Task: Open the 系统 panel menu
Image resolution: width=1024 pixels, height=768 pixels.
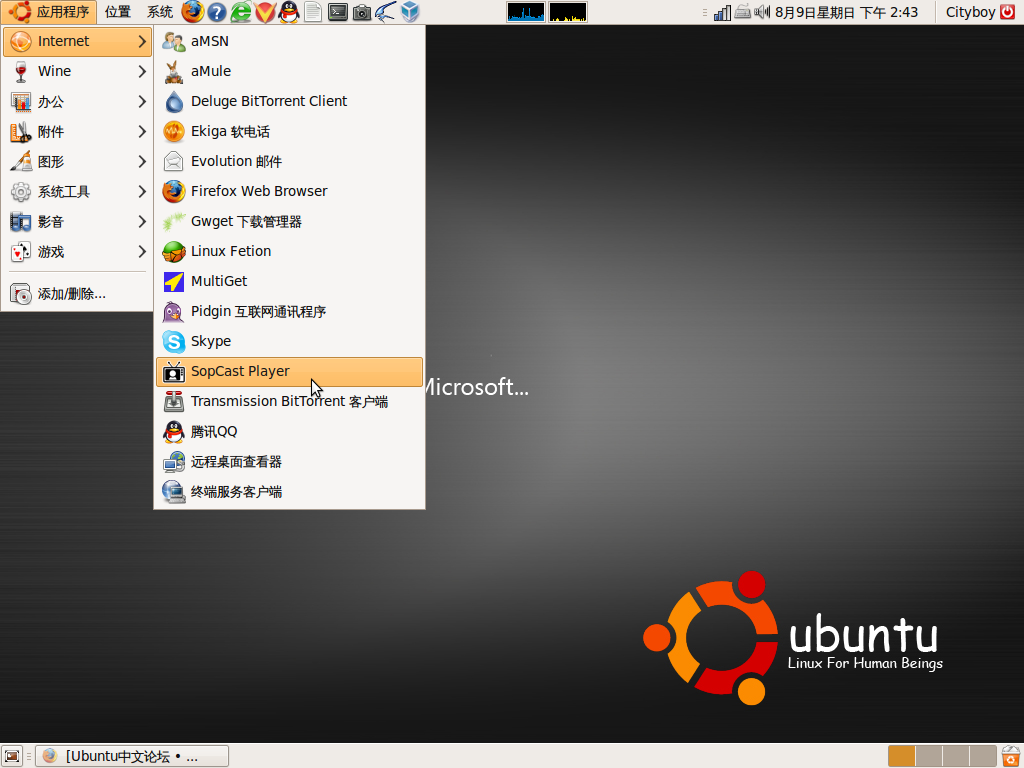Action: point(159,12)
